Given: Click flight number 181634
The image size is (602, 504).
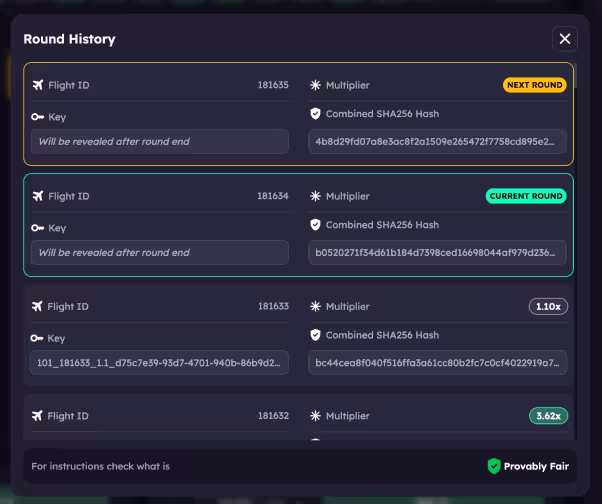Looking at the screenshot, I should click(x=273, y=196).
